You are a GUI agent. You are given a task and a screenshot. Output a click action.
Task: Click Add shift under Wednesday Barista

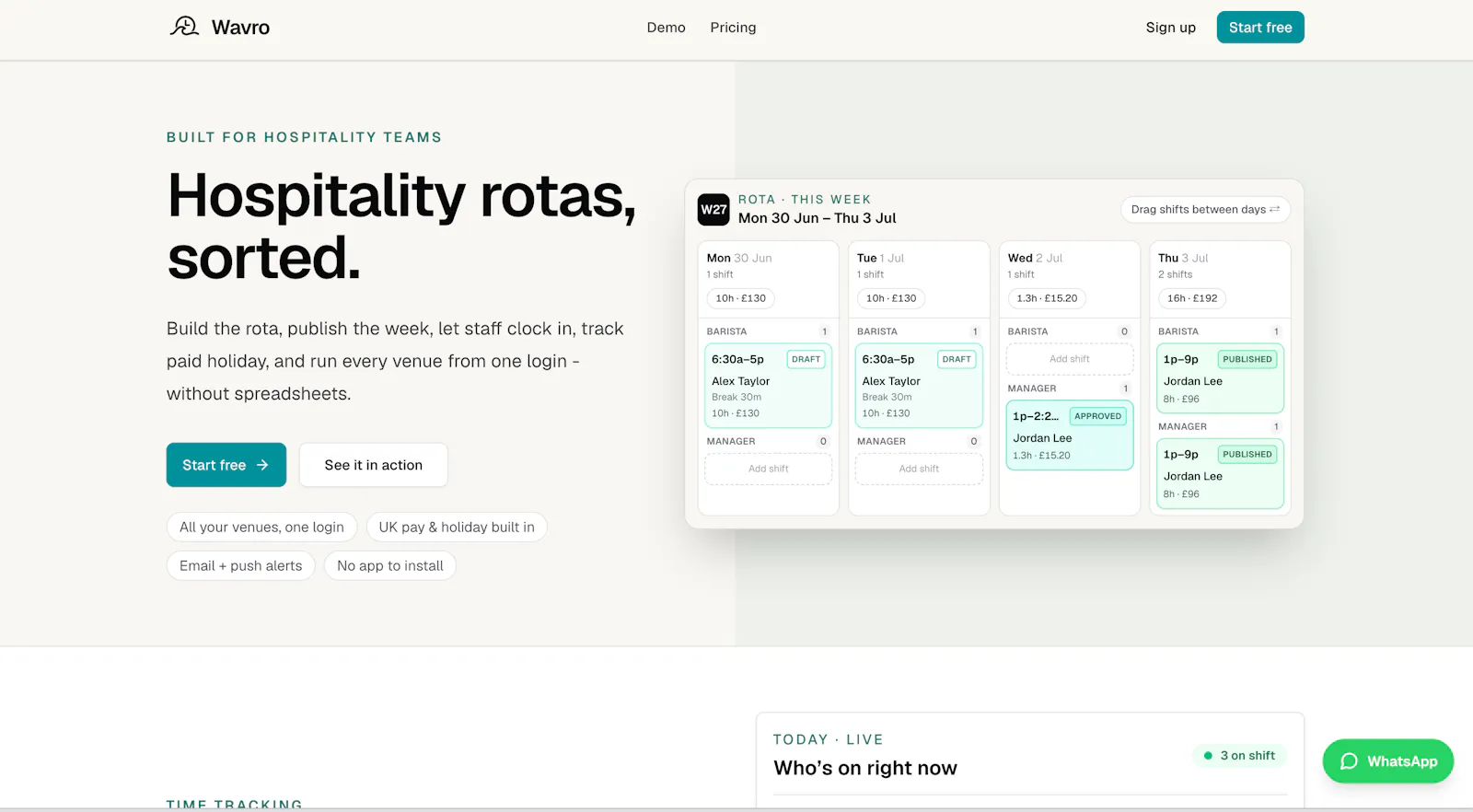(x=1070, y=359)
